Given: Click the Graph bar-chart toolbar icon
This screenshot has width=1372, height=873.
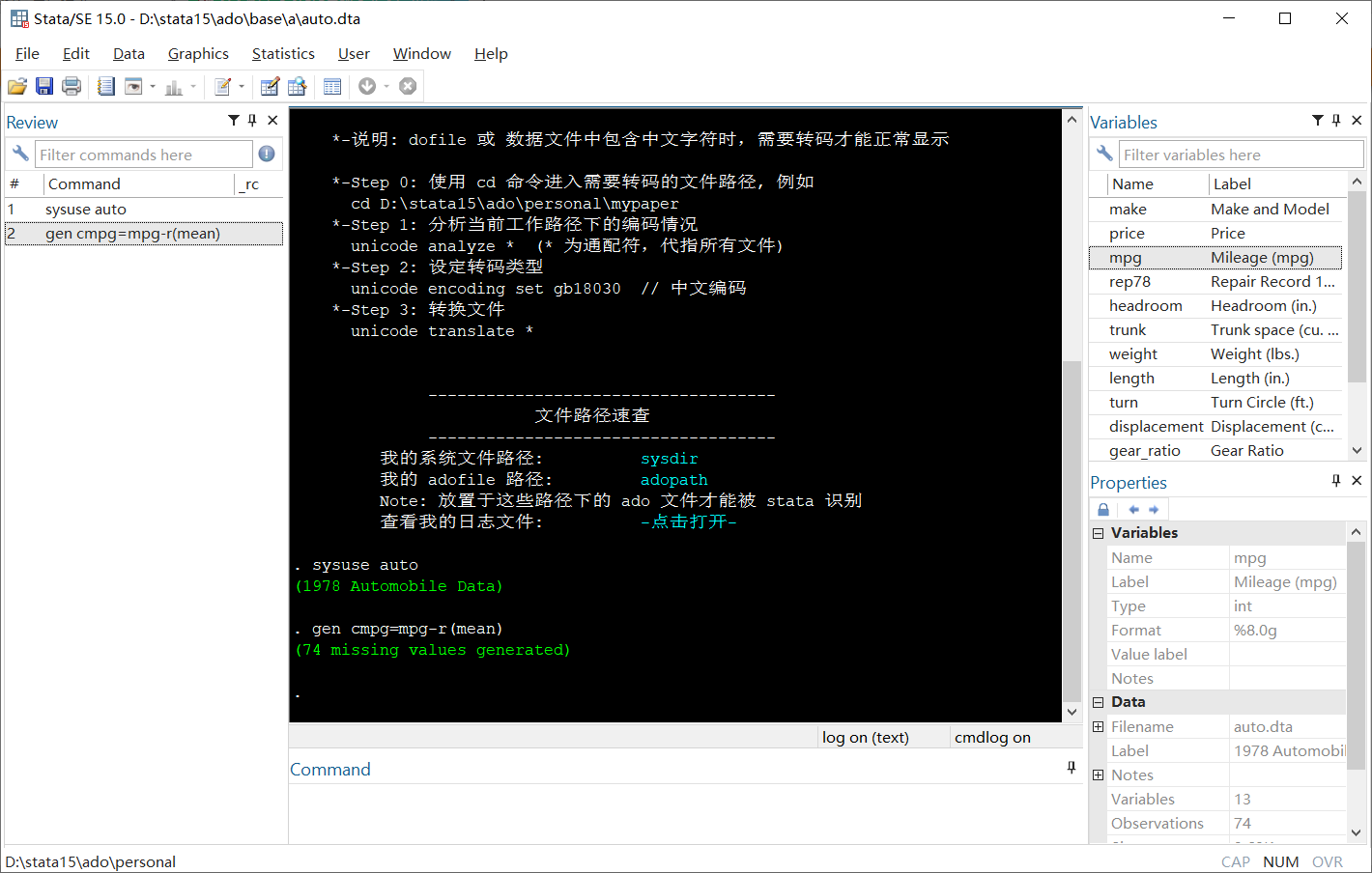Looking at the screenshot, I should click(174, 87).
